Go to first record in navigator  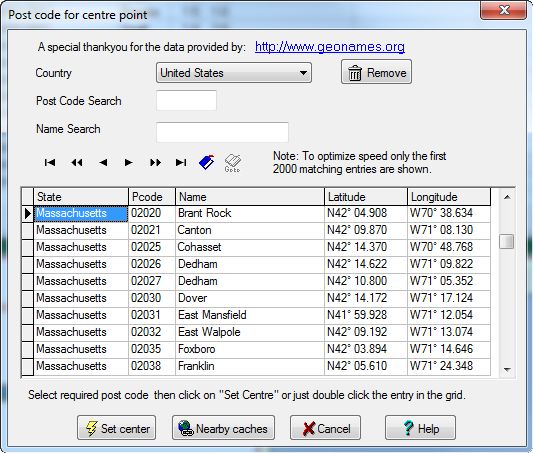[x=50, y=163]
